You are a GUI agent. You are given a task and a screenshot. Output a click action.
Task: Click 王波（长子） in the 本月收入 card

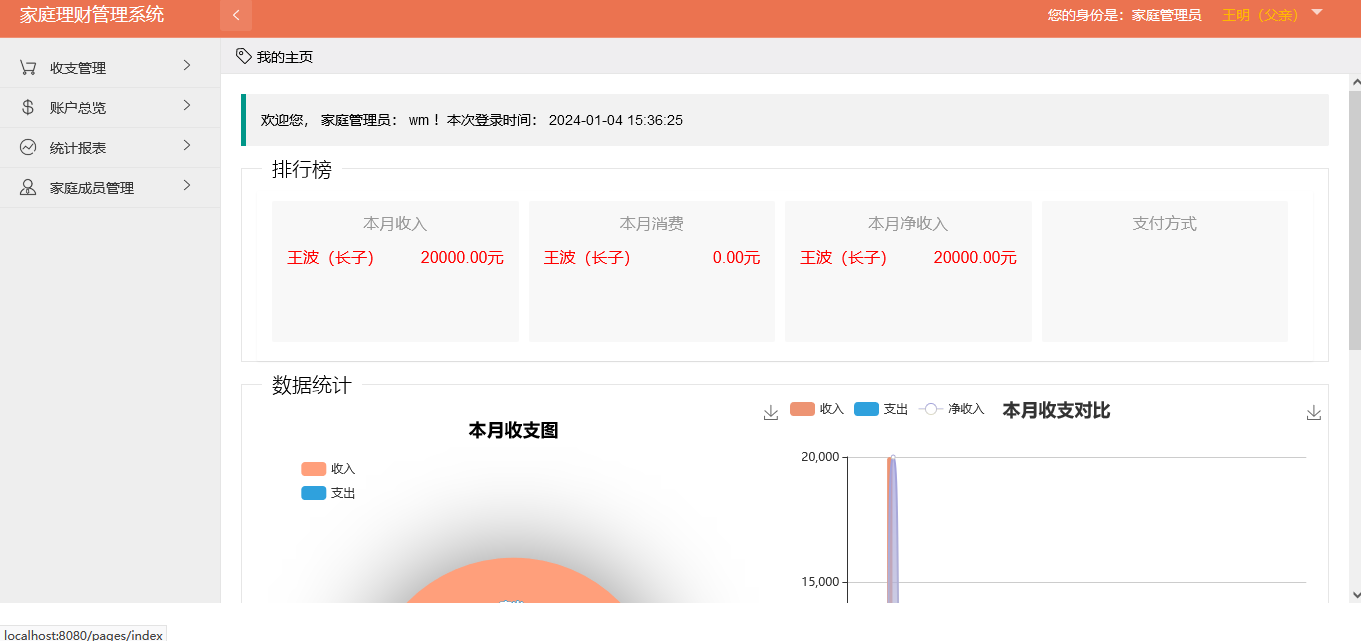coord(331,258)
